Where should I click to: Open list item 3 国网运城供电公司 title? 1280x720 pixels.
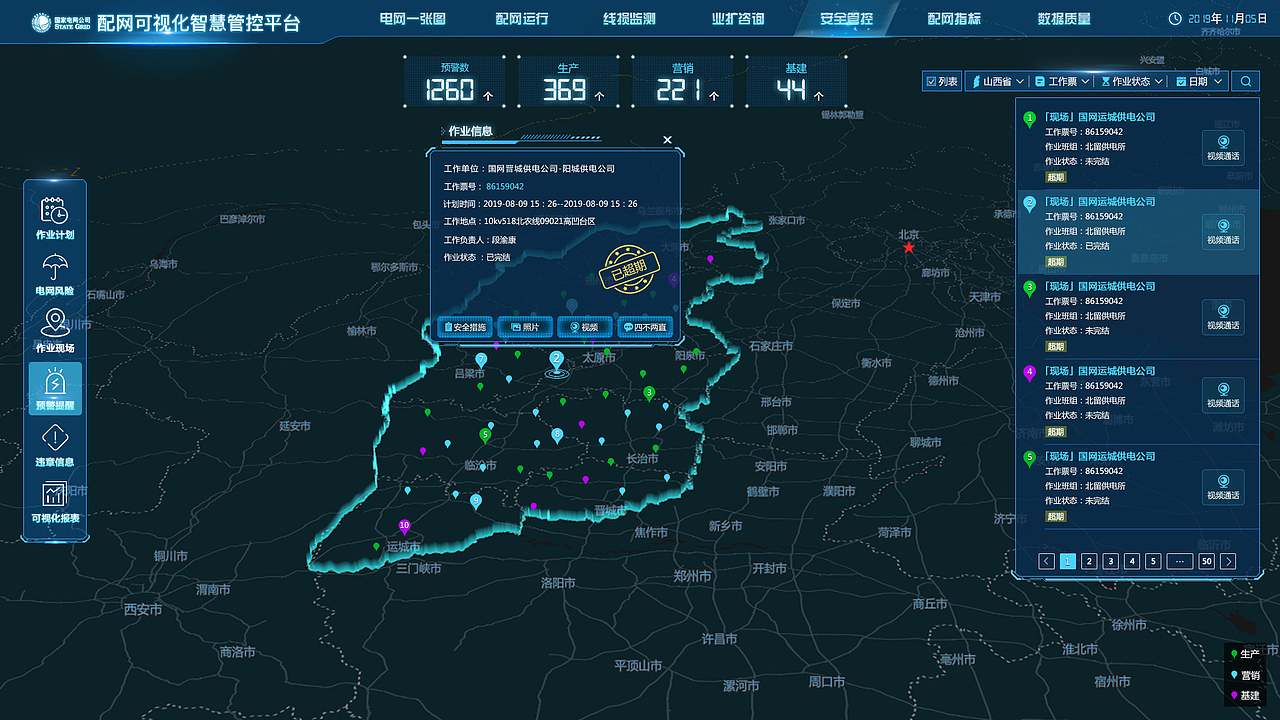click(1099, 286)
